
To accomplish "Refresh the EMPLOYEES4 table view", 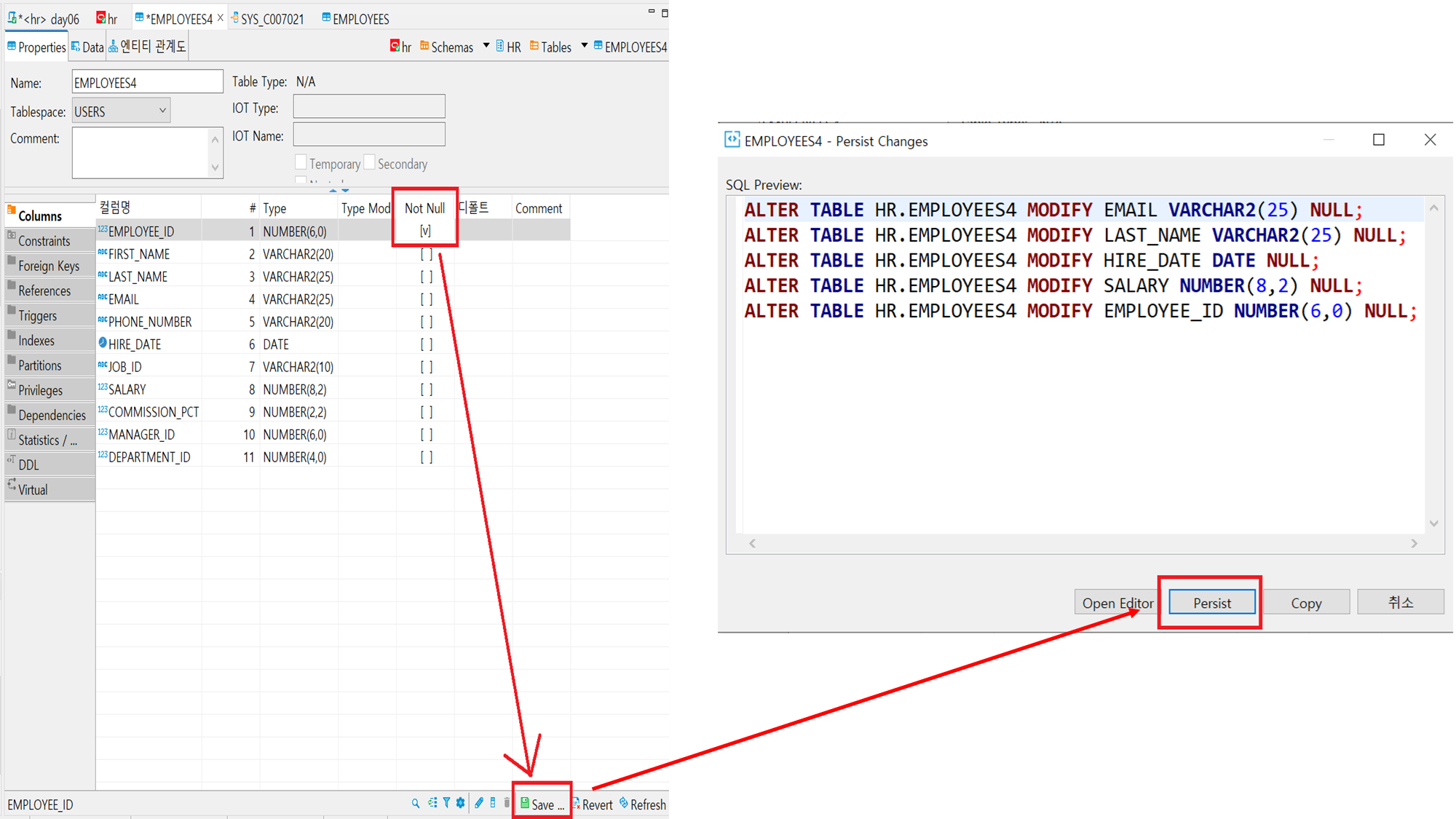I will [643, 804].
